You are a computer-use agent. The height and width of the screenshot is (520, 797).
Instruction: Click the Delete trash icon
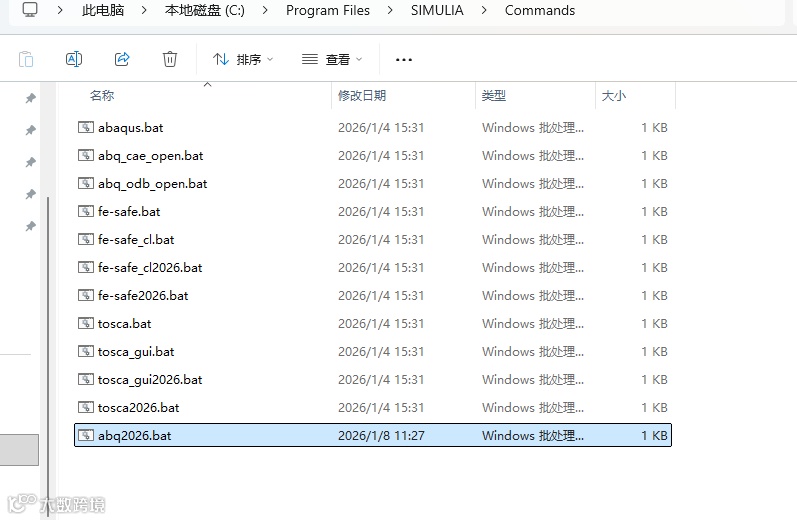[170, 59]
